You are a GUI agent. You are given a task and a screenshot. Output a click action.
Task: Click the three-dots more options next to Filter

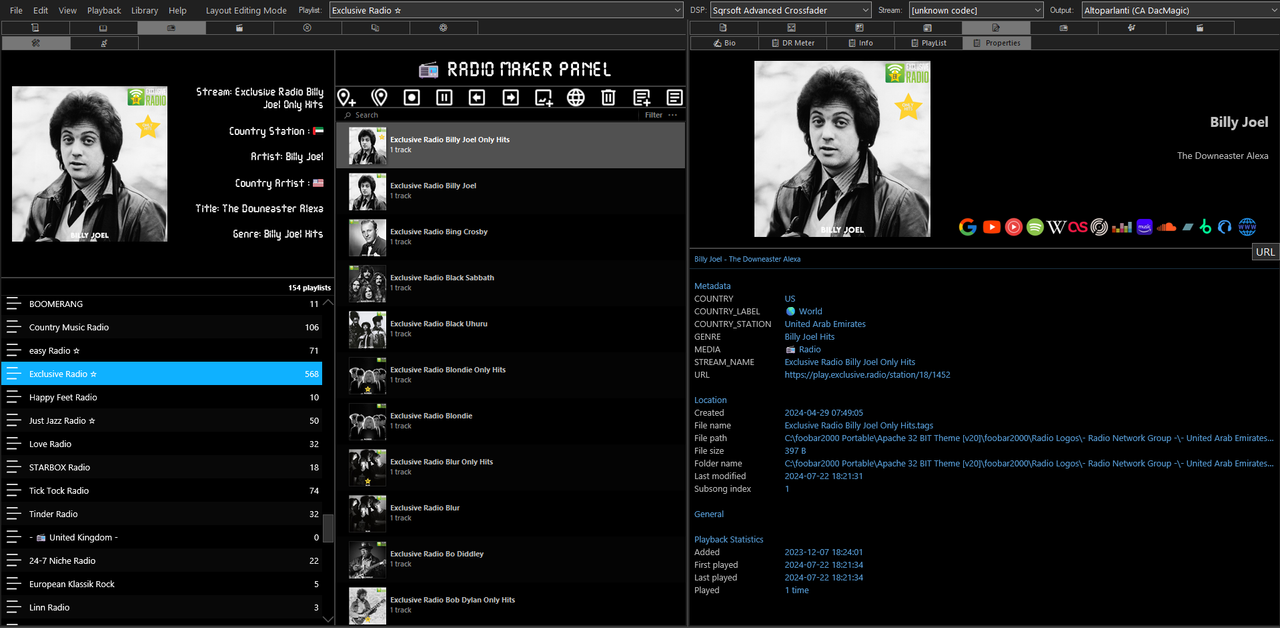(x=673, y=115)
